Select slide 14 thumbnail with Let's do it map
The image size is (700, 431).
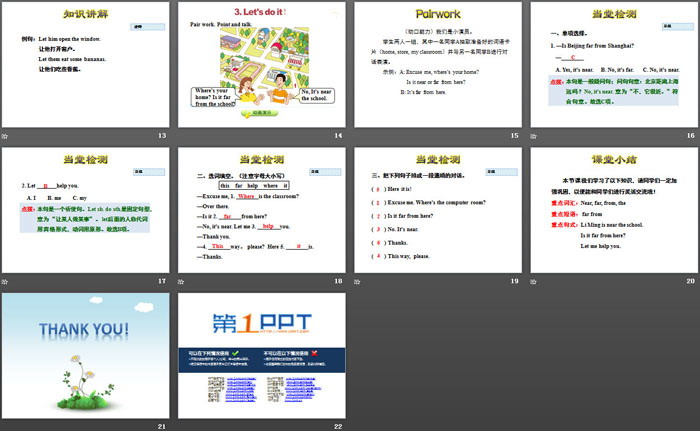click(x=262, y=65)
